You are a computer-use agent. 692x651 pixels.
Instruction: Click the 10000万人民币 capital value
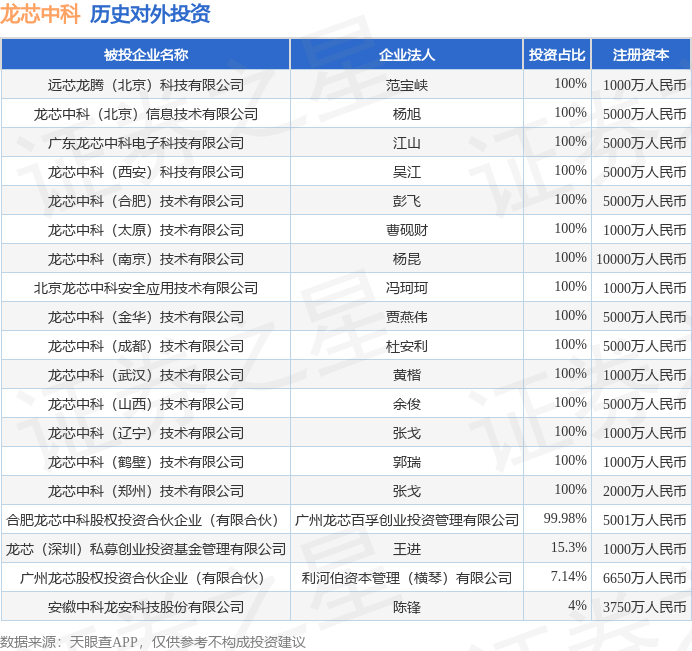coord(641,259)
